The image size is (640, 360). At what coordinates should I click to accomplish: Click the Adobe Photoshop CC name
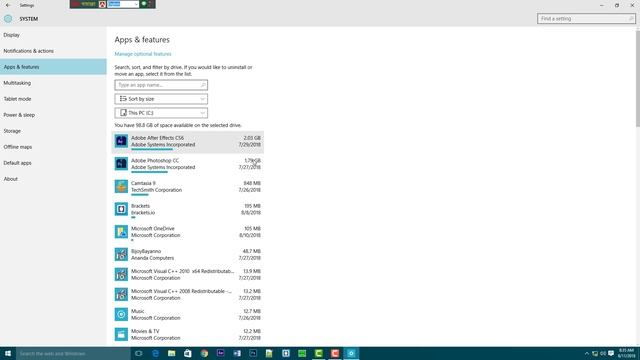(155, 160)
